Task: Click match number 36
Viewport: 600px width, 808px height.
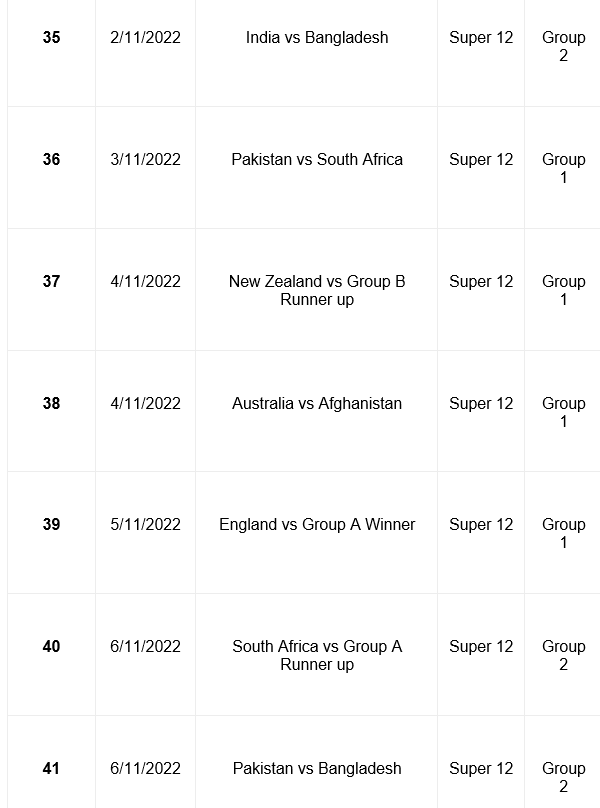Action: (x=51, y=159)
